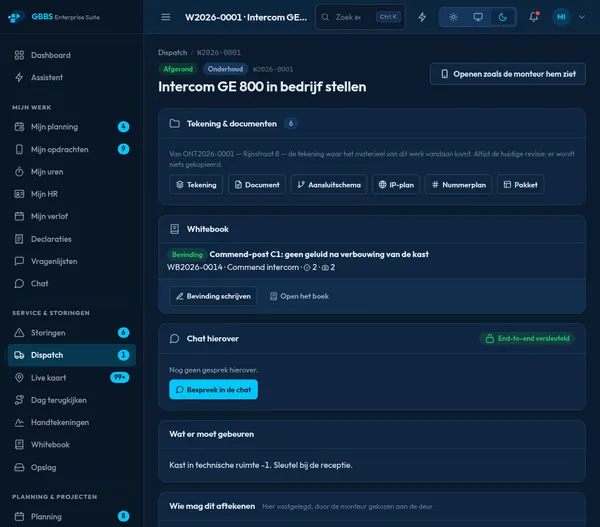Go to Mijn opdrachten
The width and height of the screenshot is (600, 527).
71,149
